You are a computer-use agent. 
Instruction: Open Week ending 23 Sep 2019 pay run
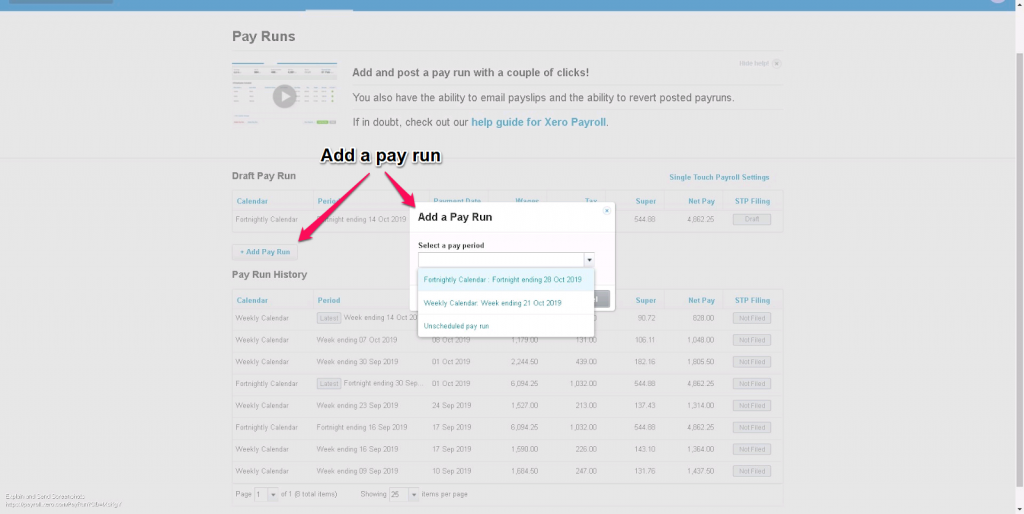click(357, 406)
